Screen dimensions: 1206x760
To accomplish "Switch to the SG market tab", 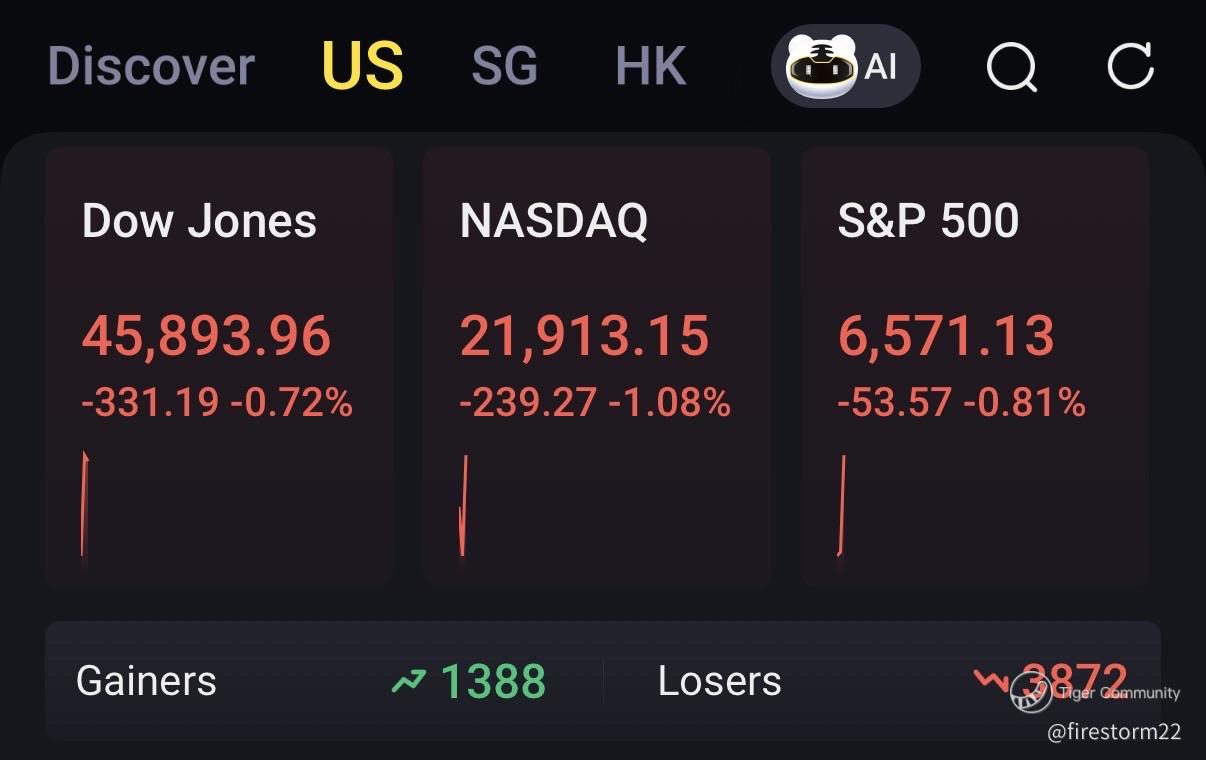I will pos(504,67).
